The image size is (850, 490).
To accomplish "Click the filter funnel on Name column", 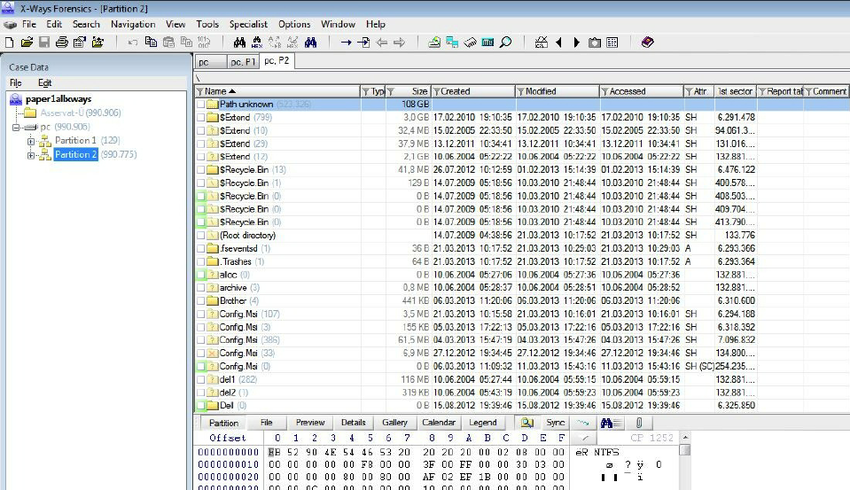I will [x=199, y=92].
